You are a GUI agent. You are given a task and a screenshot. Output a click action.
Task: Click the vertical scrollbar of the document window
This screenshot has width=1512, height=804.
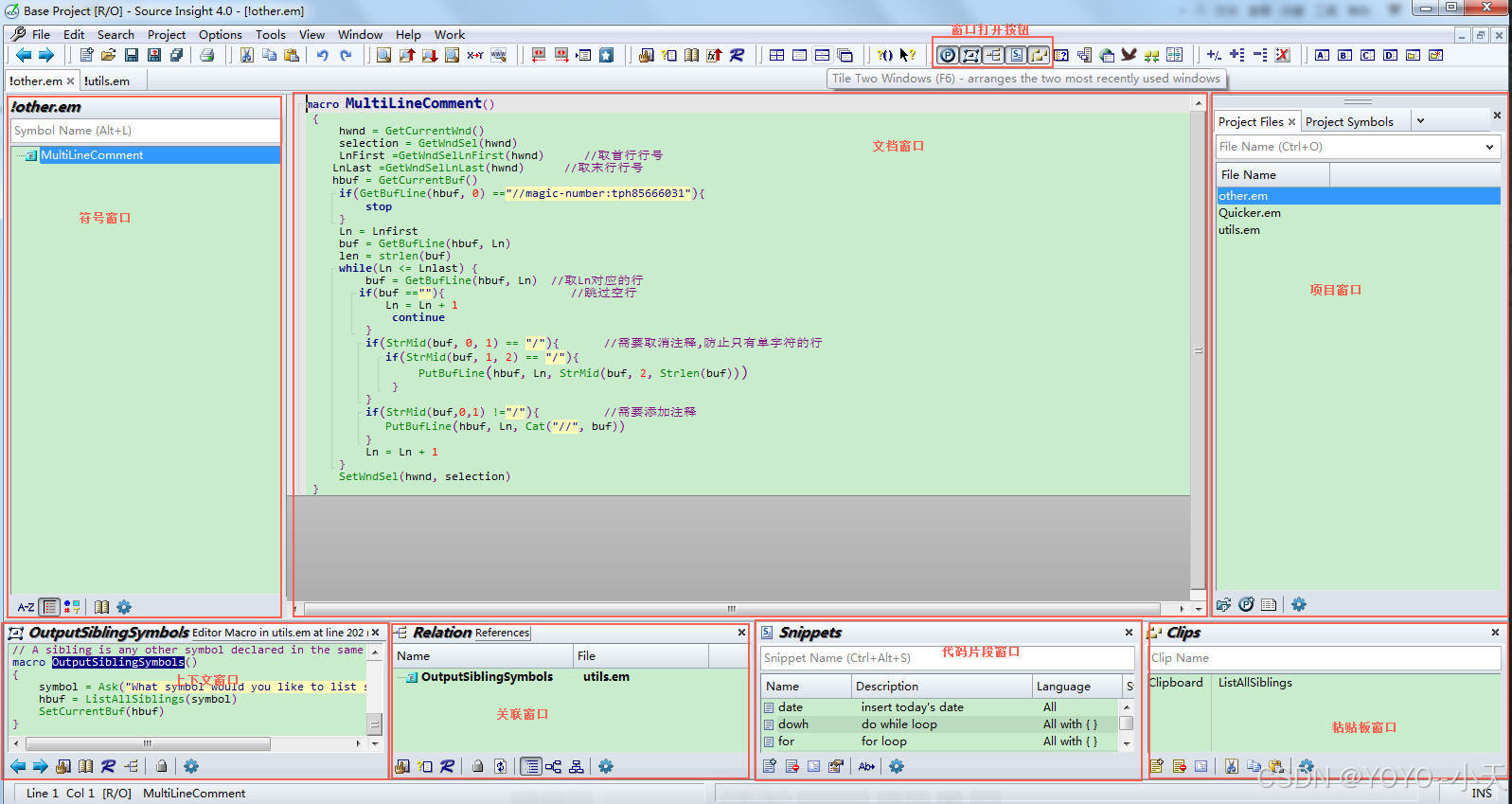1199,350
